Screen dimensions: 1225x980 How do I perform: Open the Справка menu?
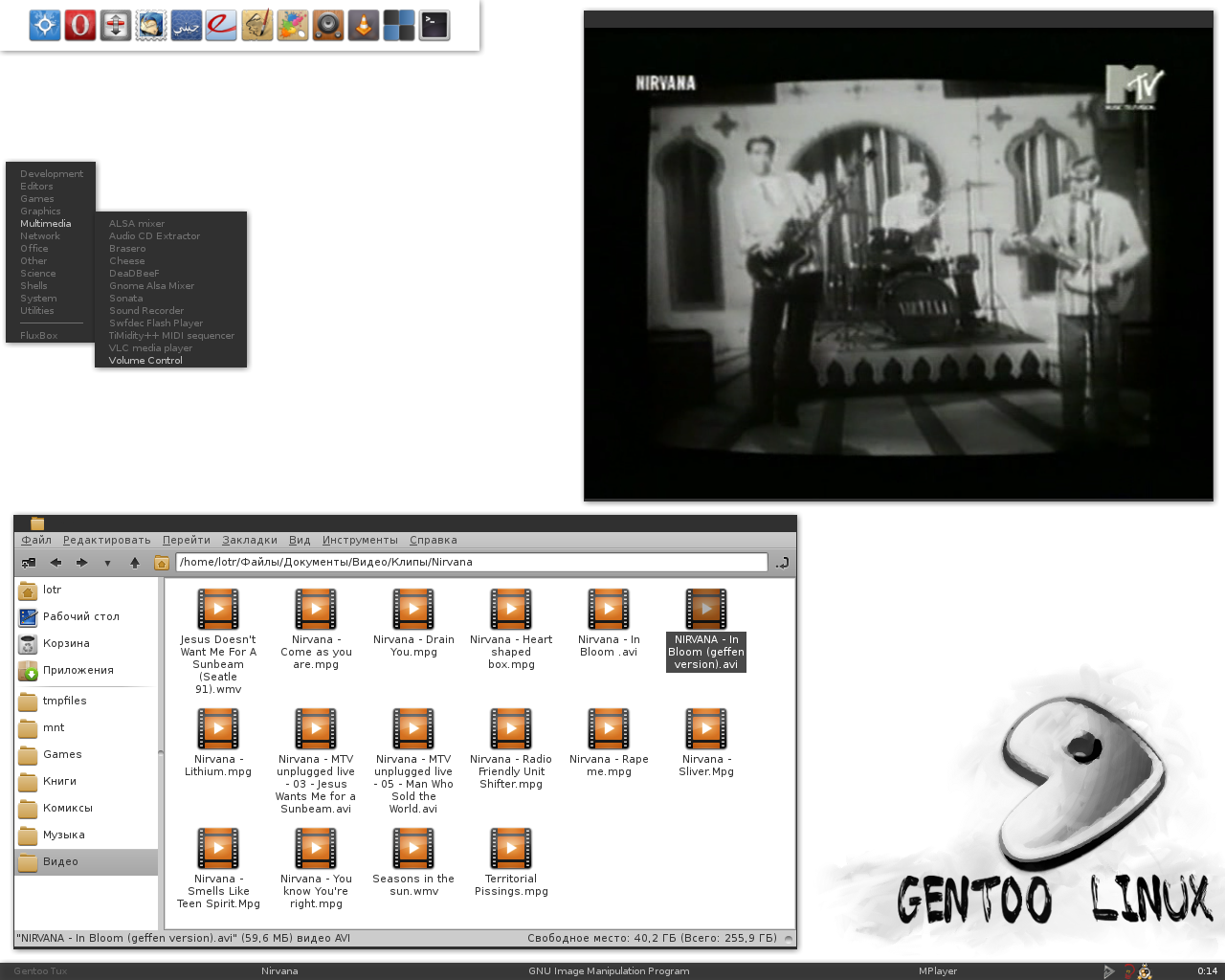coord(434,540)
